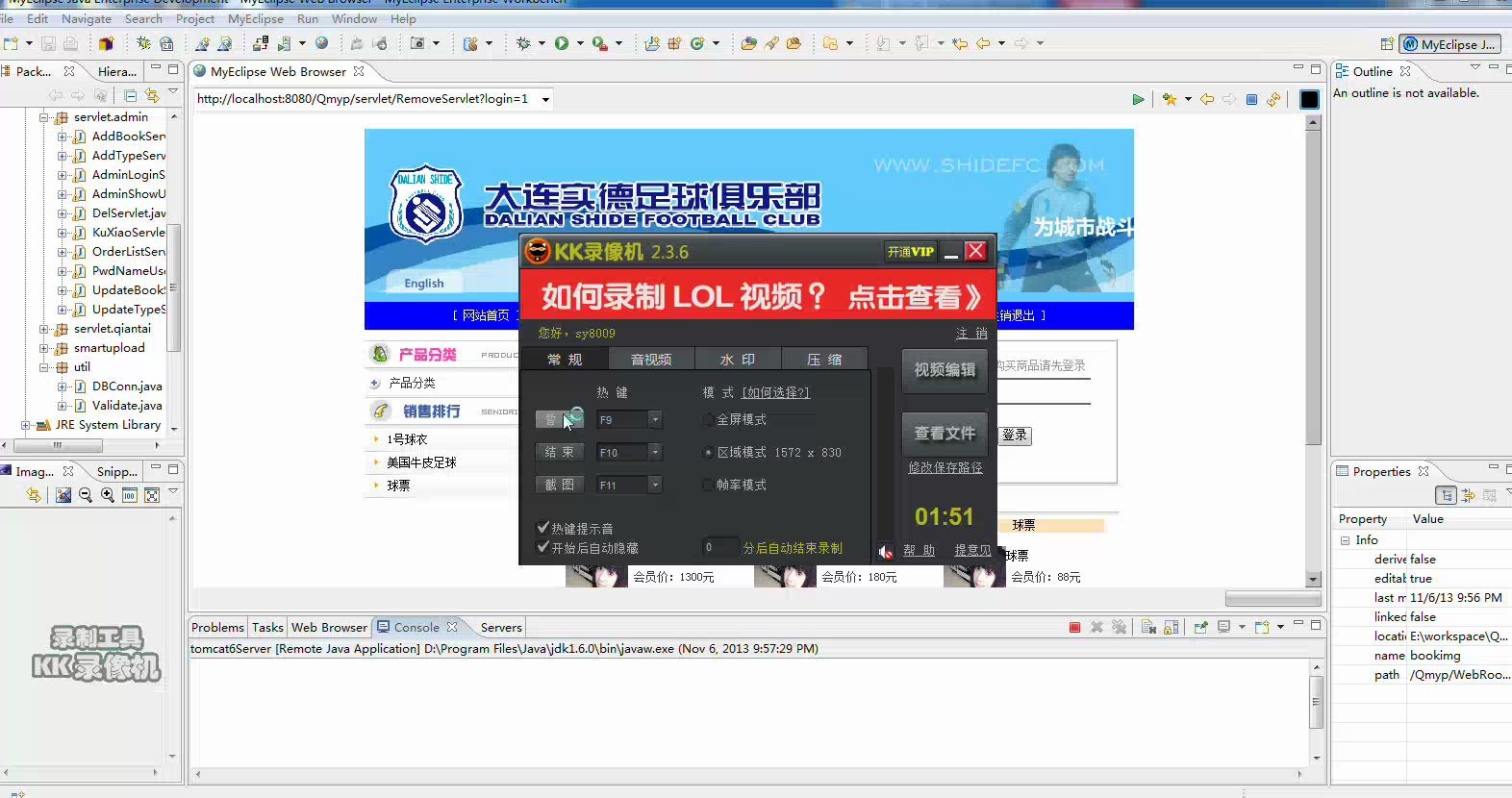Refresh the MyEclipse Web Browser page
Screen dimensions: 1512x798
[x=1273, y=99]
